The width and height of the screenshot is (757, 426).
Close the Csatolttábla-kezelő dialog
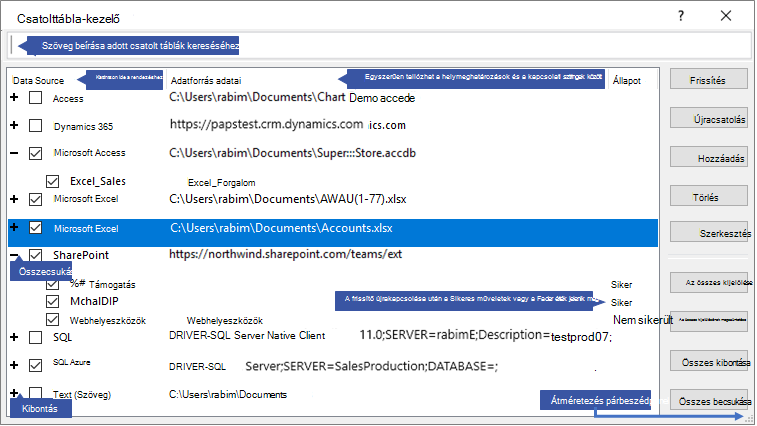726,16
